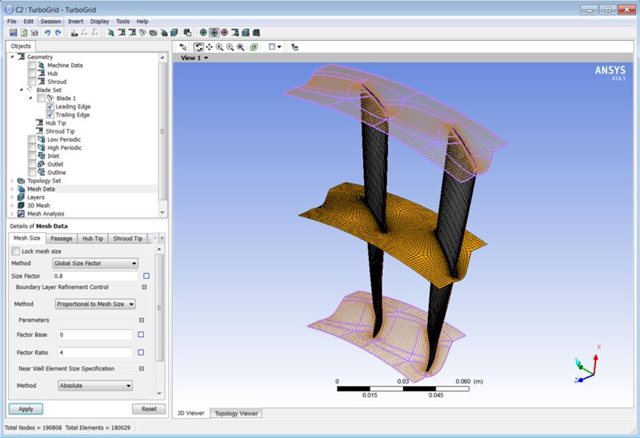Switch to the Passage tab

pos(61,238)
